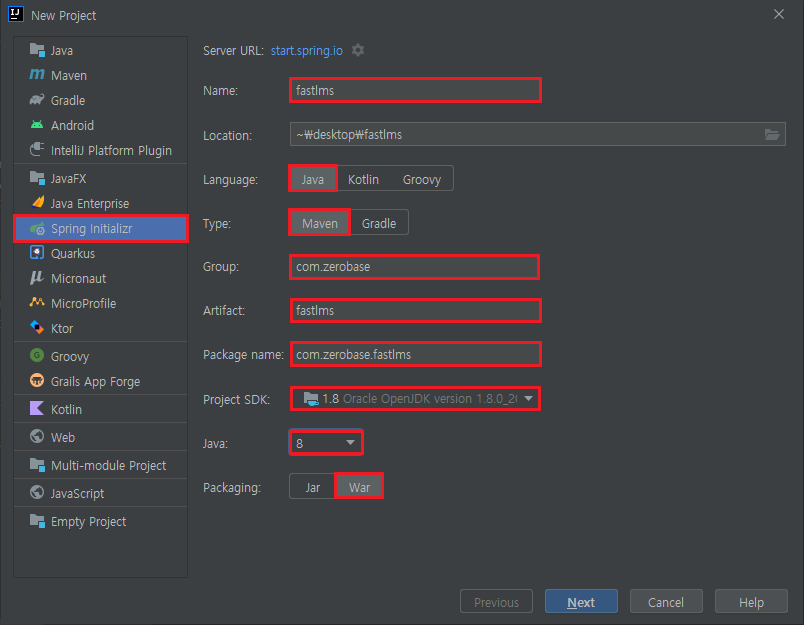The image size is (804, 625).
Task: Select Maven in the project type list
Action: [x=100, y=75]
